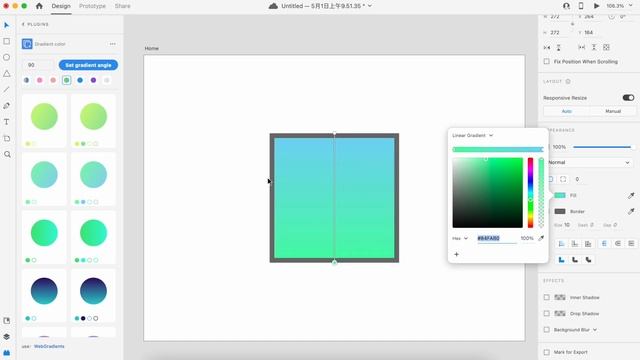Choose Manual responsive resize mode

coord(612,111)
